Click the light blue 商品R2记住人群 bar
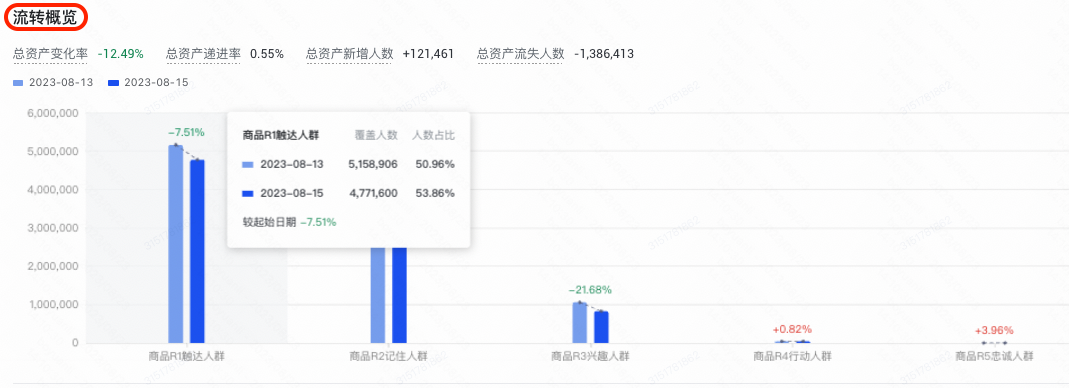Image resolution: width=1069 pixels, height=388 pixels. 378,295
